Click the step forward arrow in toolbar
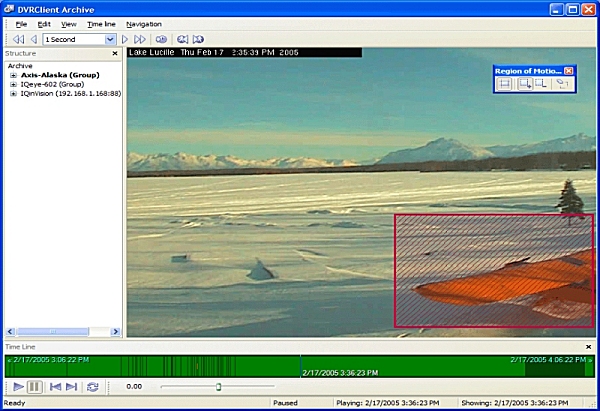 pos(125,39)
